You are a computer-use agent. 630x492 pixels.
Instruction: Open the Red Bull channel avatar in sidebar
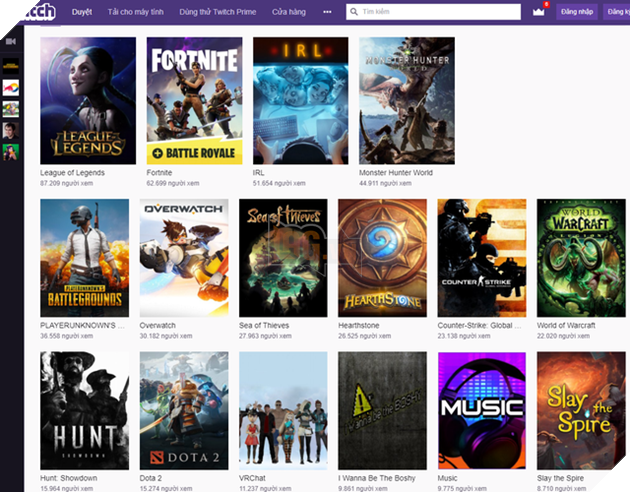(x=11, y=87)
